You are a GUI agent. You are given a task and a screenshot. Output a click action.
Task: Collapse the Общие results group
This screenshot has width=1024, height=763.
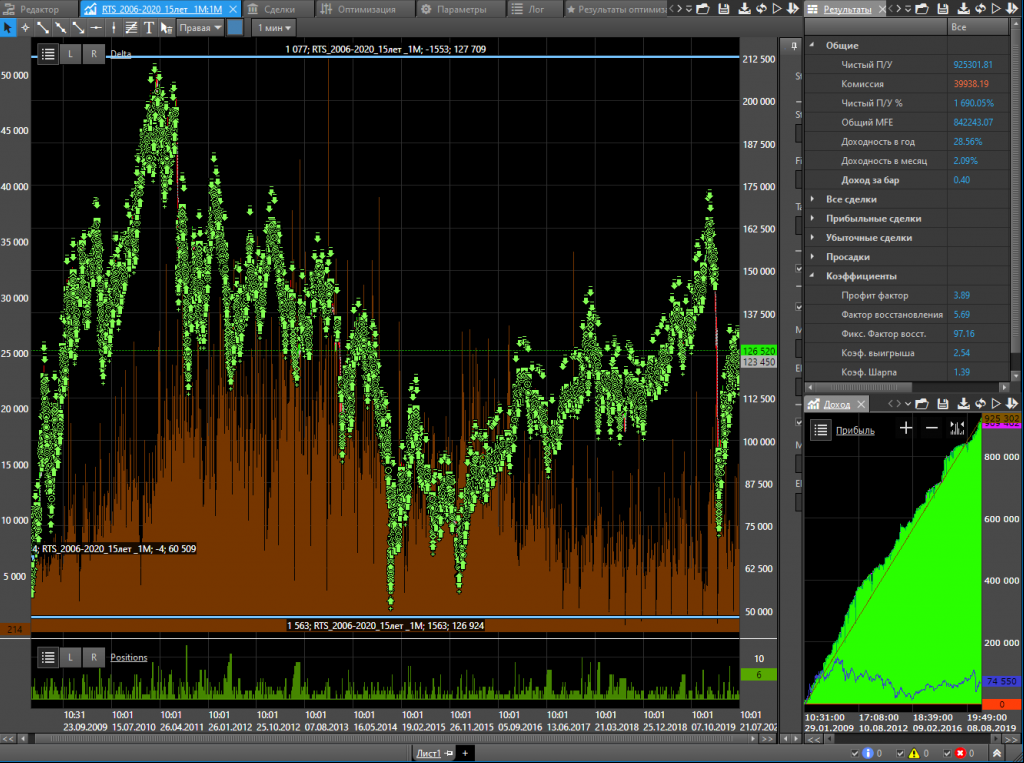pyautogui.click(x=812, y=45)
